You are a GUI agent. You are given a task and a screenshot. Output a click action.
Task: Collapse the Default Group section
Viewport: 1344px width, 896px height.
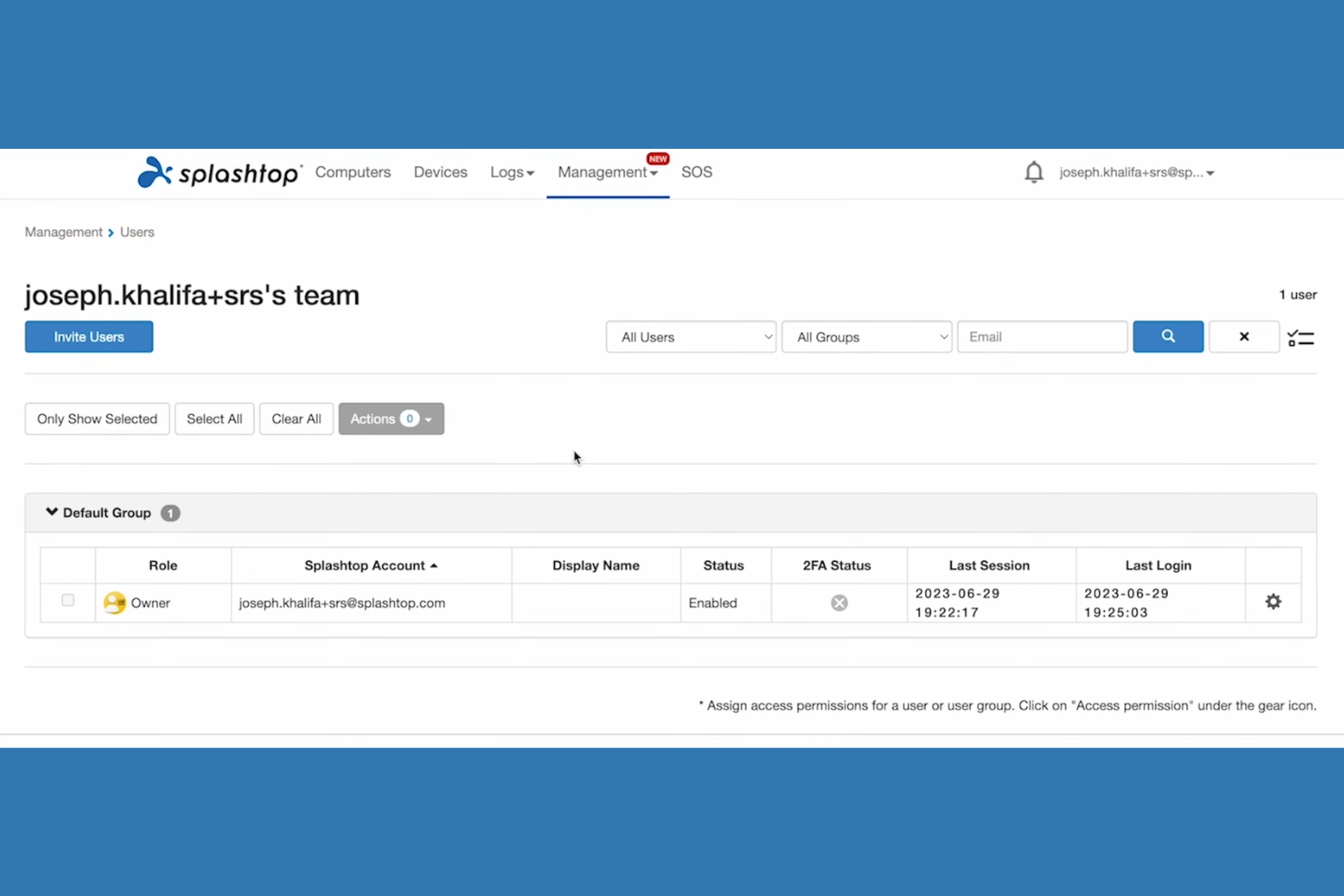(52, 513)
